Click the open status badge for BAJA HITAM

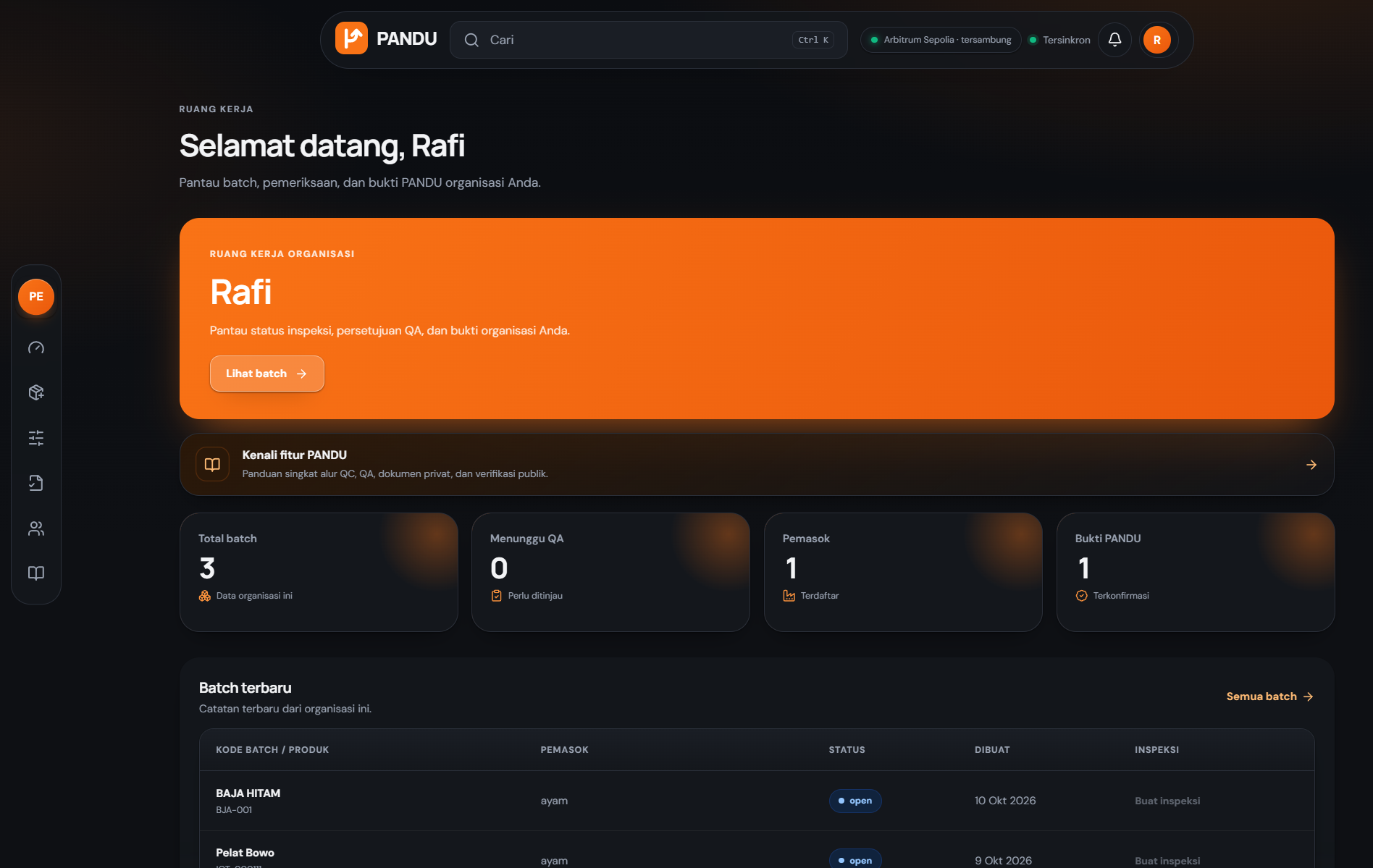pos(855,801)
